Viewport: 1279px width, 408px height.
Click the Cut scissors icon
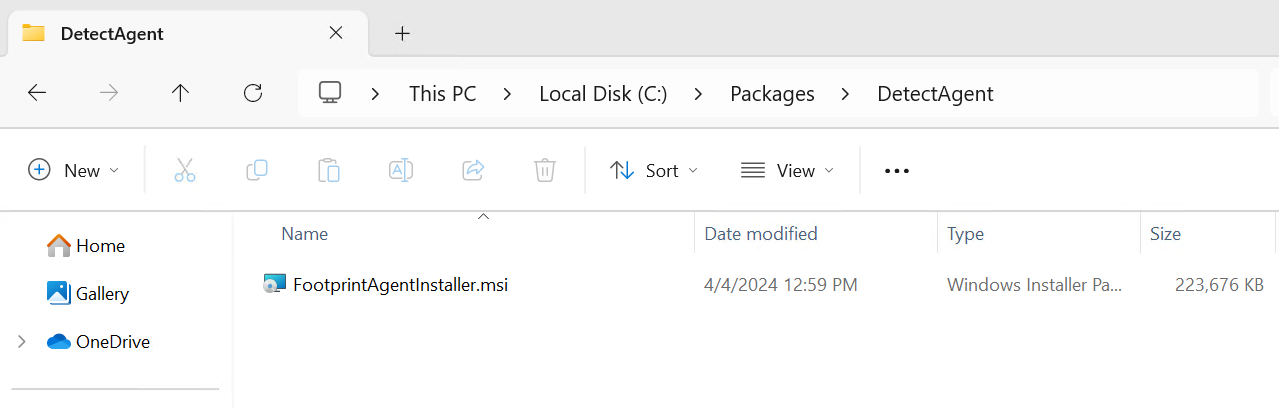(185, 170)
